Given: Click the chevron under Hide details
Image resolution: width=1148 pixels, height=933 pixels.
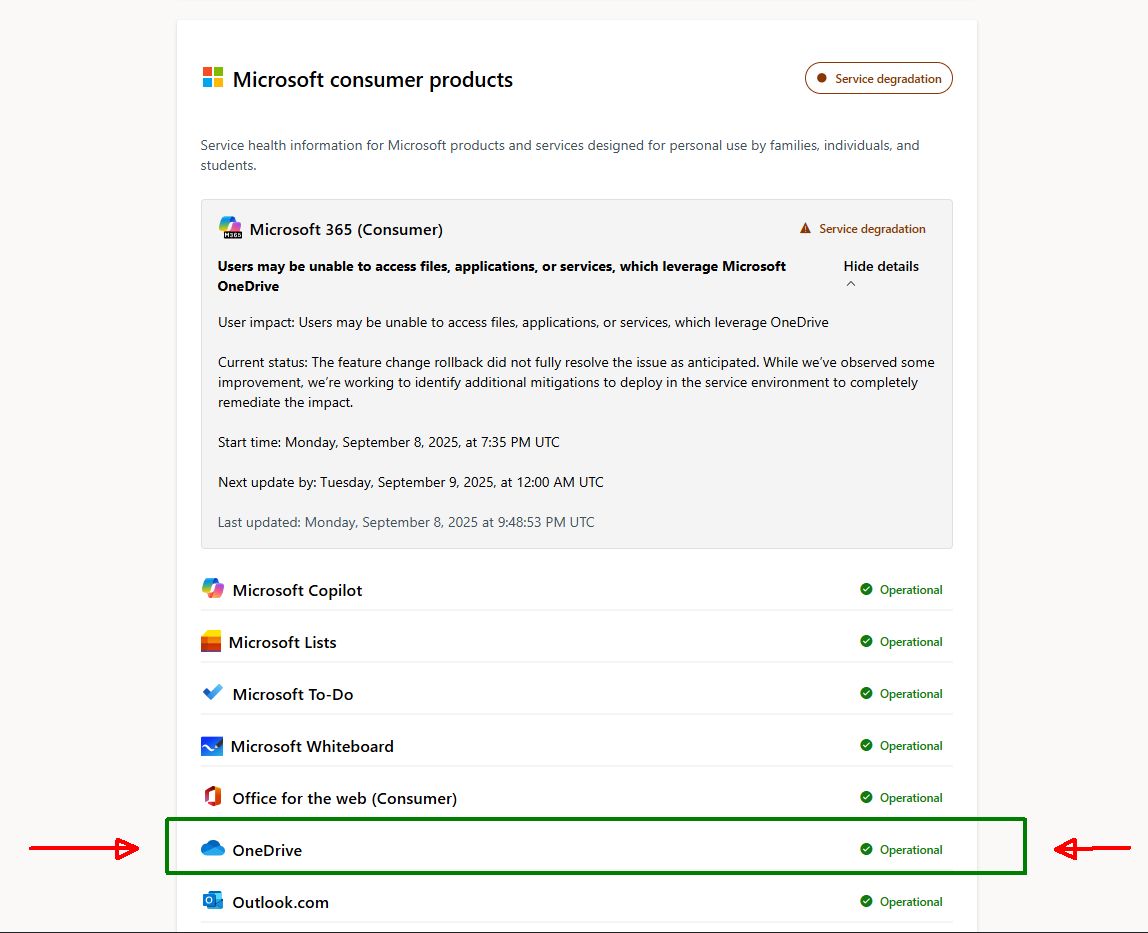Looking at the screenshot, I should click(851, 284).
